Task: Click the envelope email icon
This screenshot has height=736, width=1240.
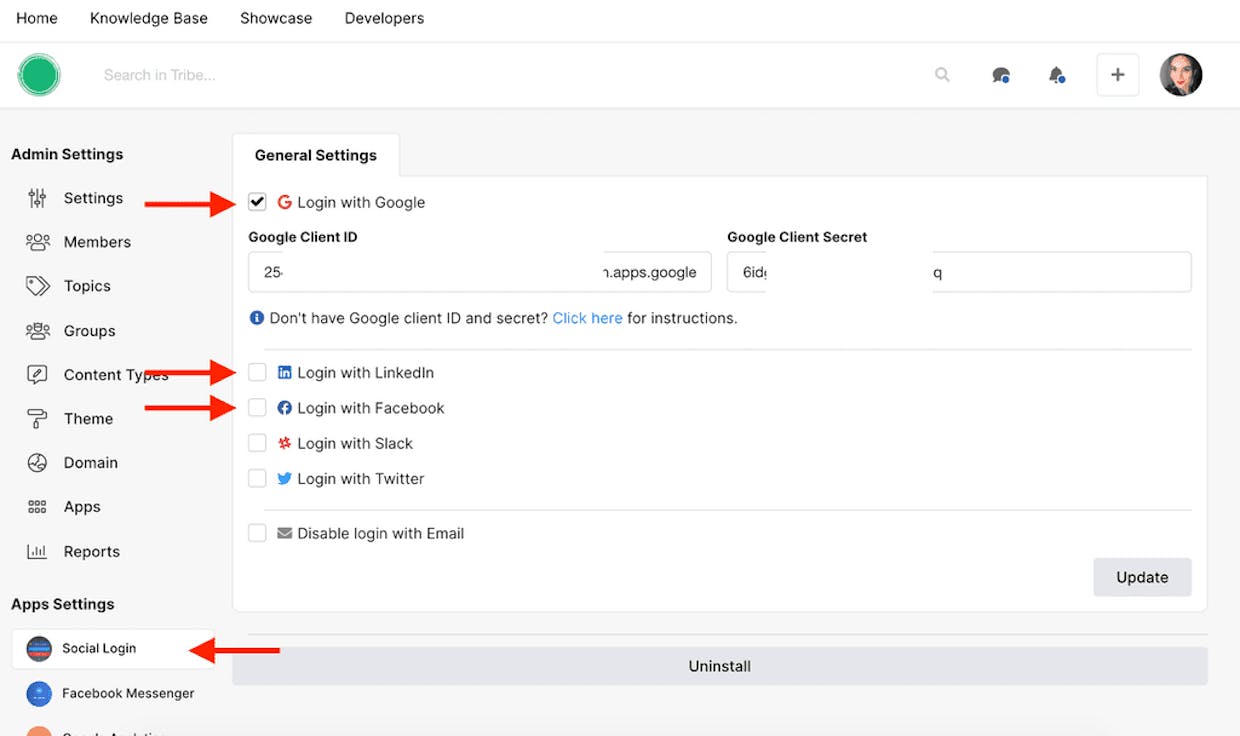Action: [x=284, y=533]
